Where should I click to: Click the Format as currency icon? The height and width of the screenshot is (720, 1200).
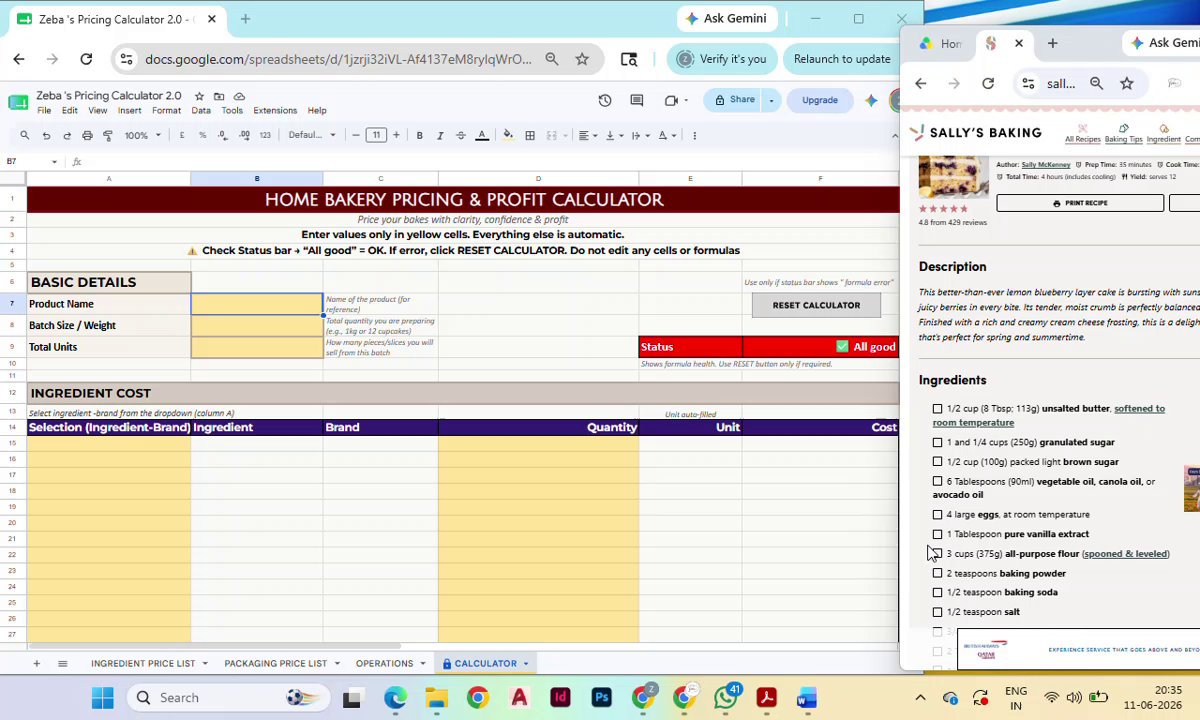pos(181,135)
